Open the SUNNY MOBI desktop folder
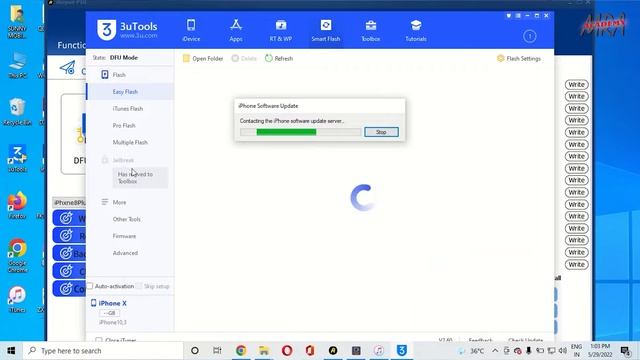 click(x=17, y=22)
